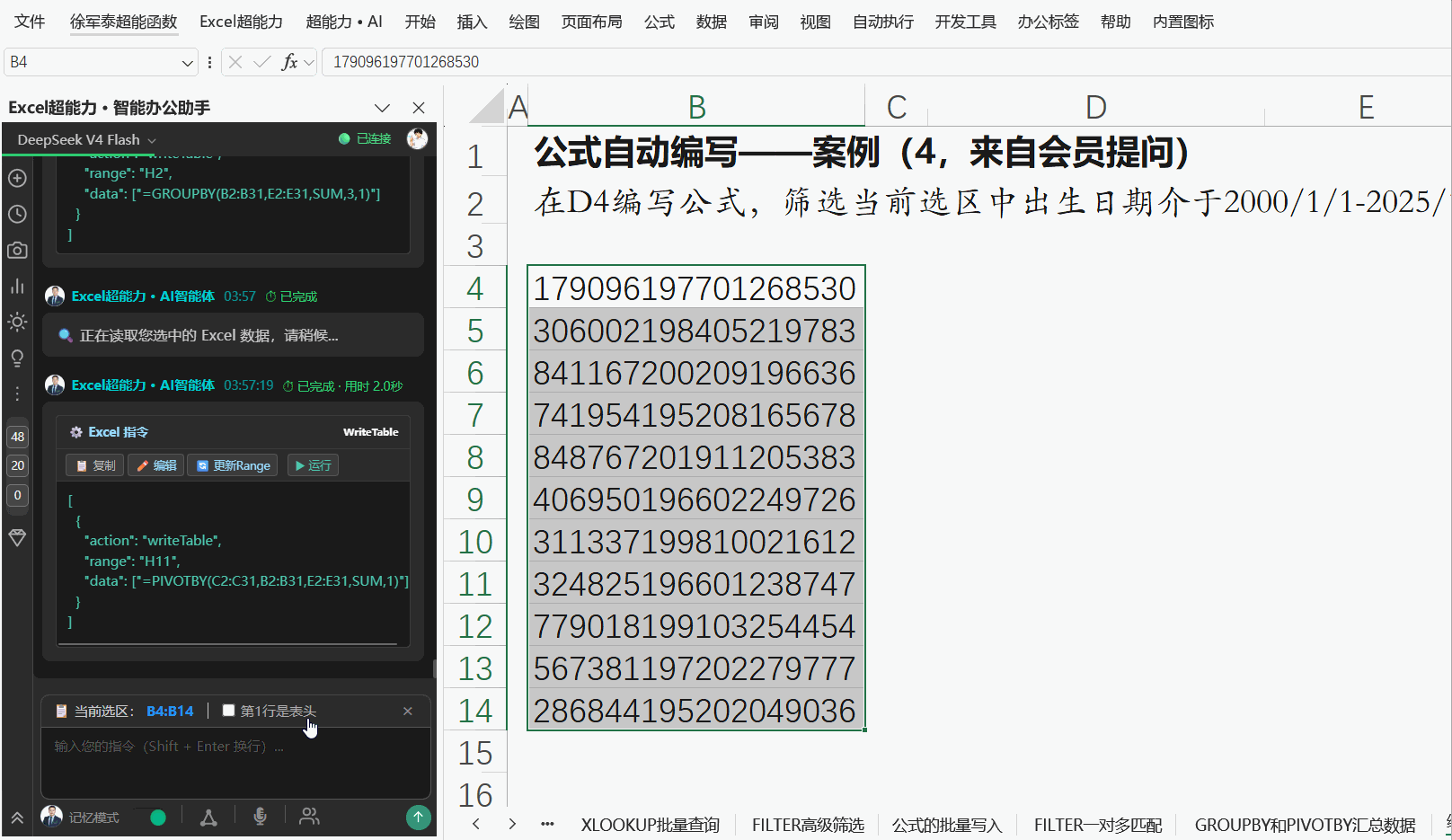The height and width of the screenshot is (840, 1452).
Task: Open the sheet tabs ellipsis menu
Action: point(547,824)
